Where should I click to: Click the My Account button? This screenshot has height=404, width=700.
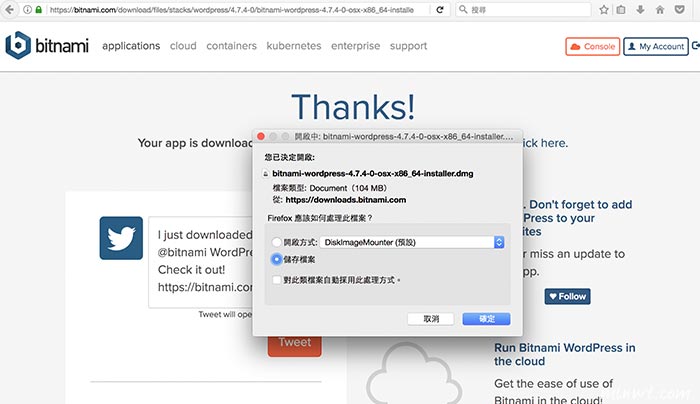pyautogui.click(x=656, y=46)
